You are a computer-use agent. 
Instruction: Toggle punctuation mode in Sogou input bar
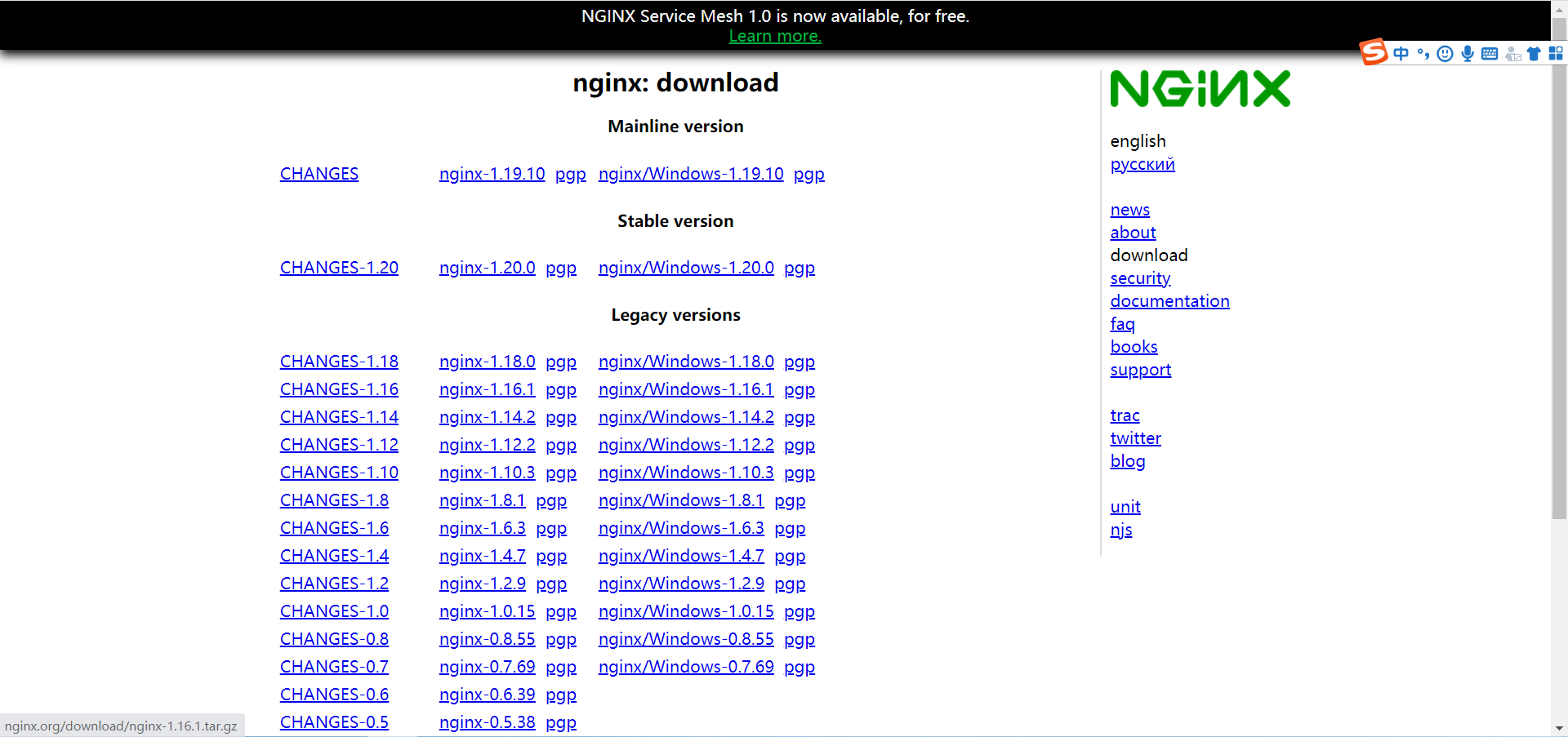coord(1423,54)
